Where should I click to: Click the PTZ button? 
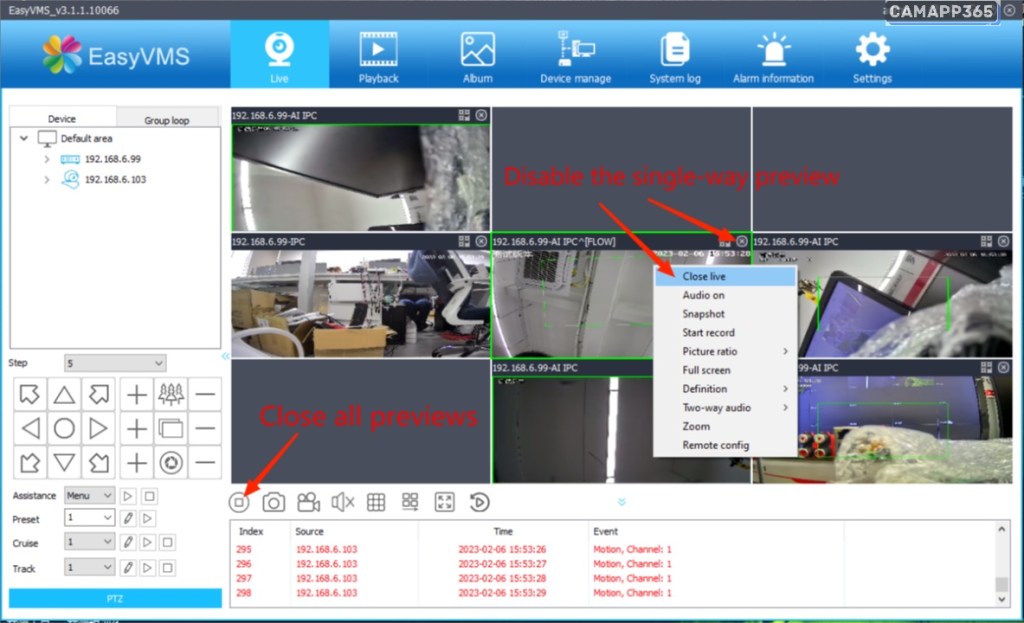[x=115, y=598]
